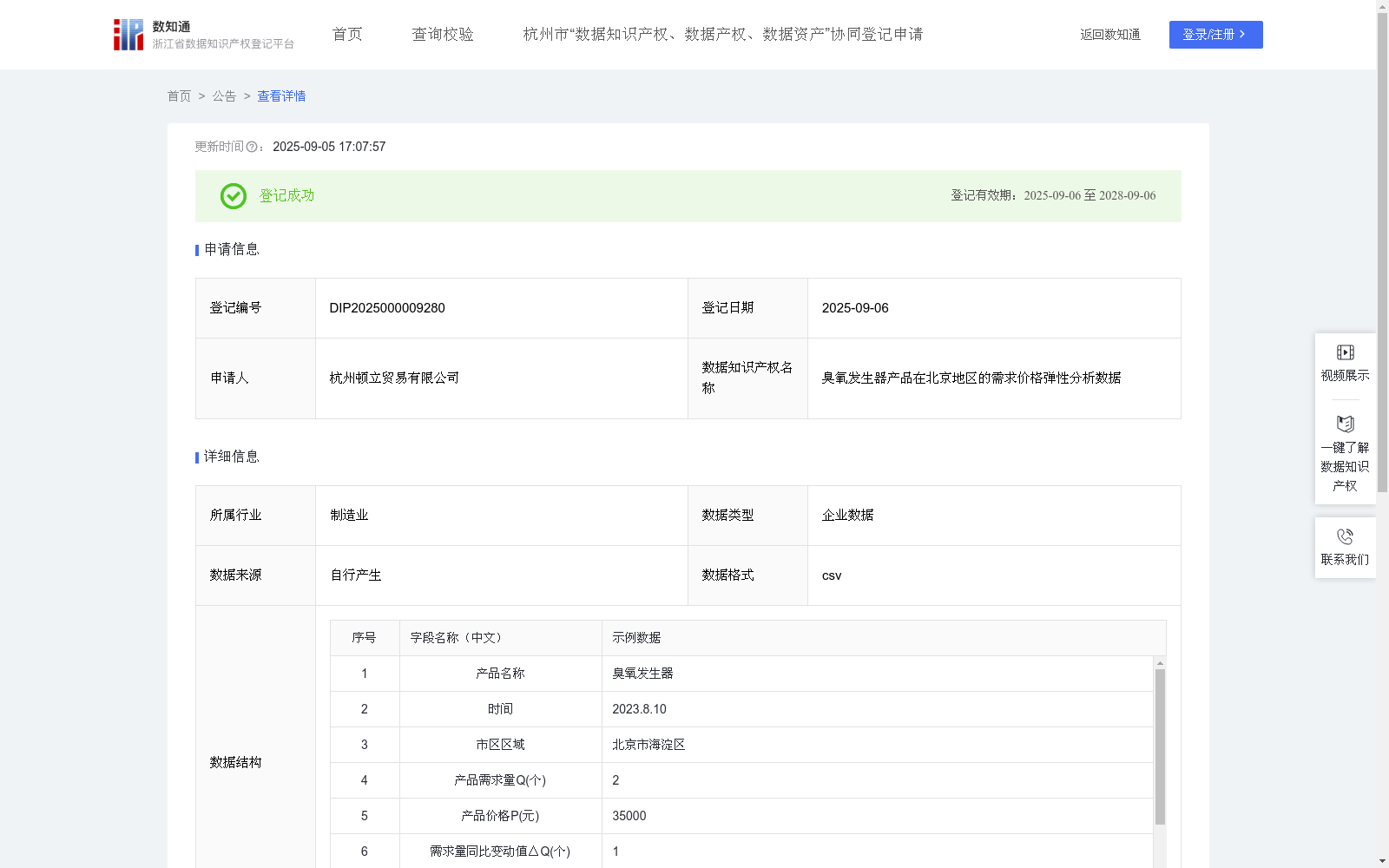This screenshot has height=868, width=1389.
Task: Click the data structure table scrollbar
Action: [x=1160, y=746]
